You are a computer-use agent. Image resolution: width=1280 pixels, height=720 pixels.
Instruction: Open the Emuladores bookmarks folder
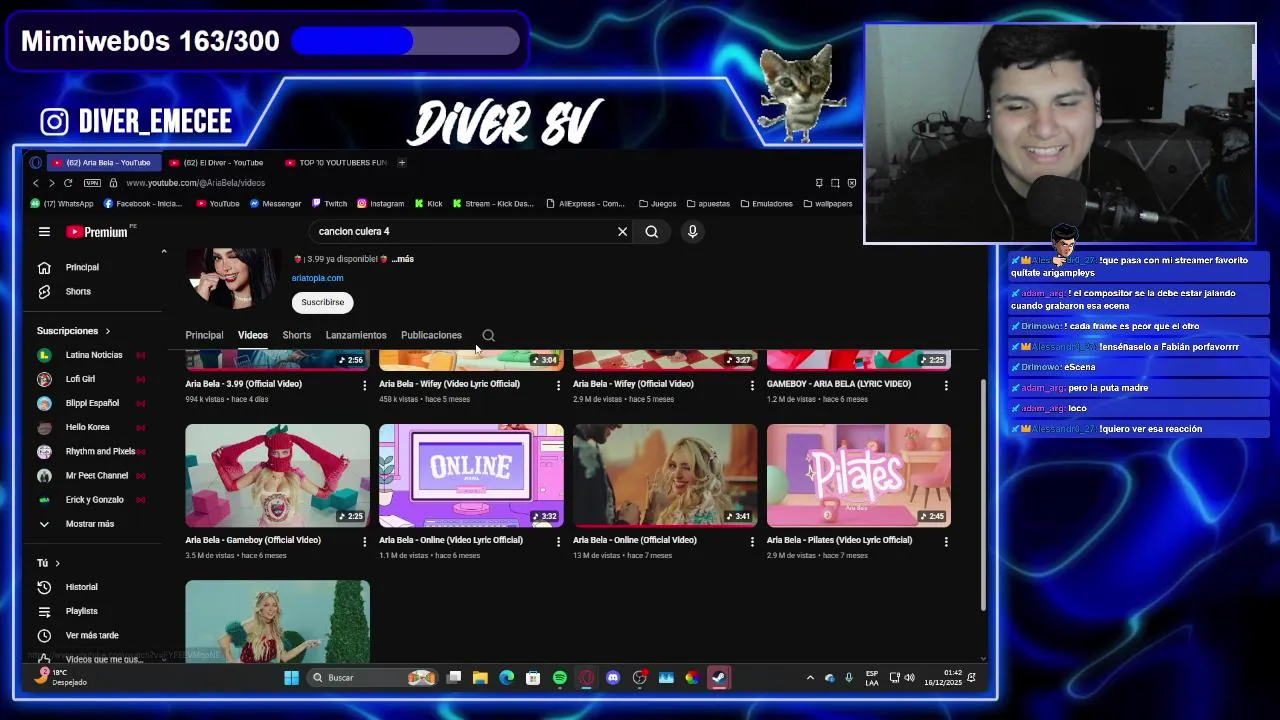(x=767, y=204)
